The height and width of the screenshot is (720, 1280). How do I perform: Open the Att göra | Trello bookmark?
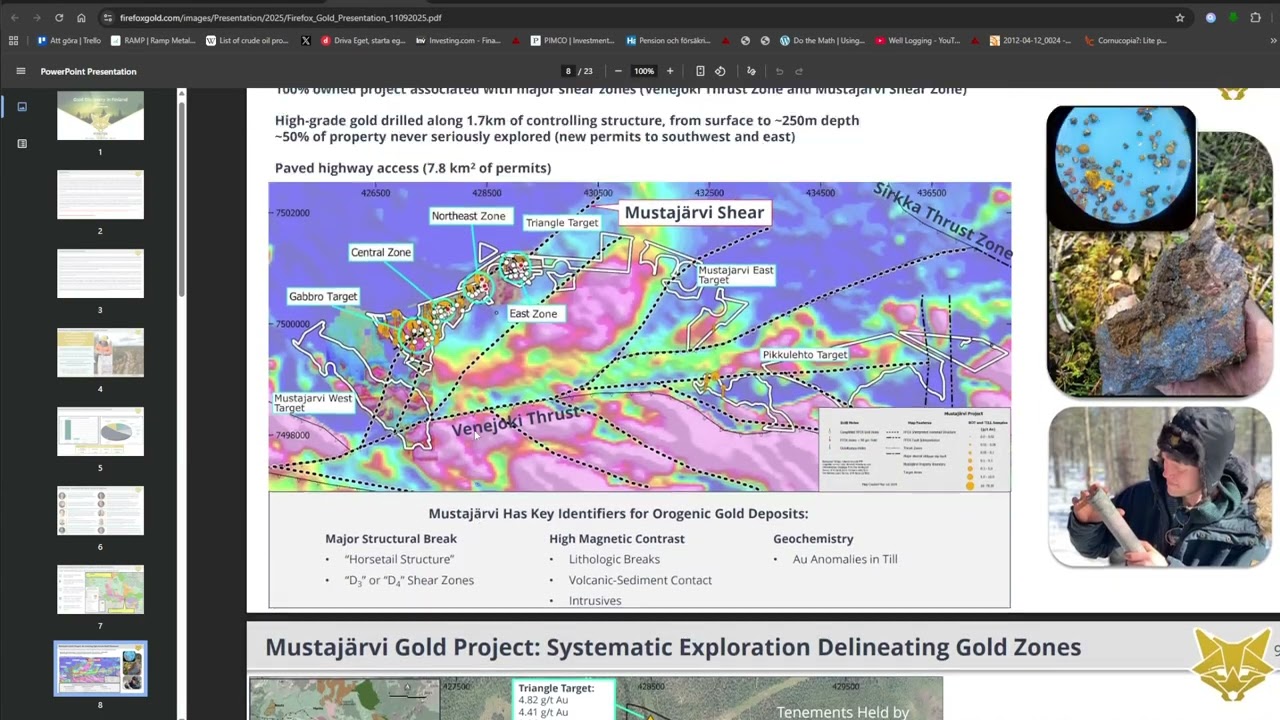click(68, 41)
